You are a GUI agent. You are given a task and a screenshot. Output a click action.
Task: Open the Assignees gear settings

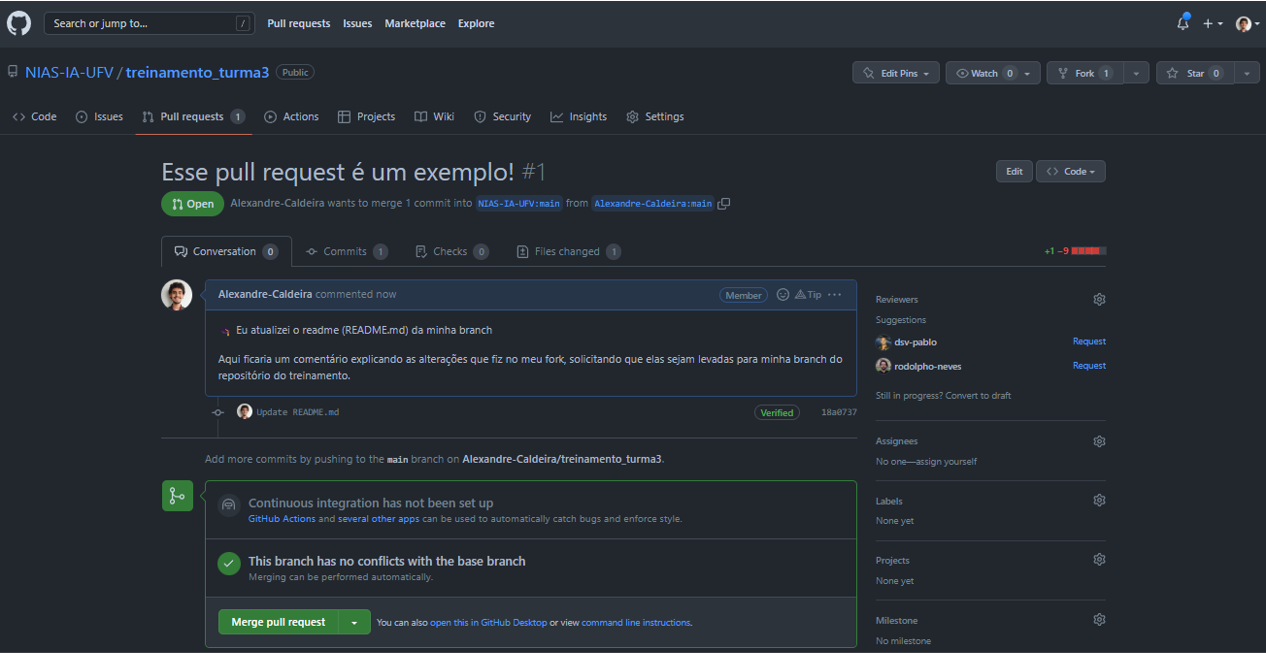[1099, 441]
